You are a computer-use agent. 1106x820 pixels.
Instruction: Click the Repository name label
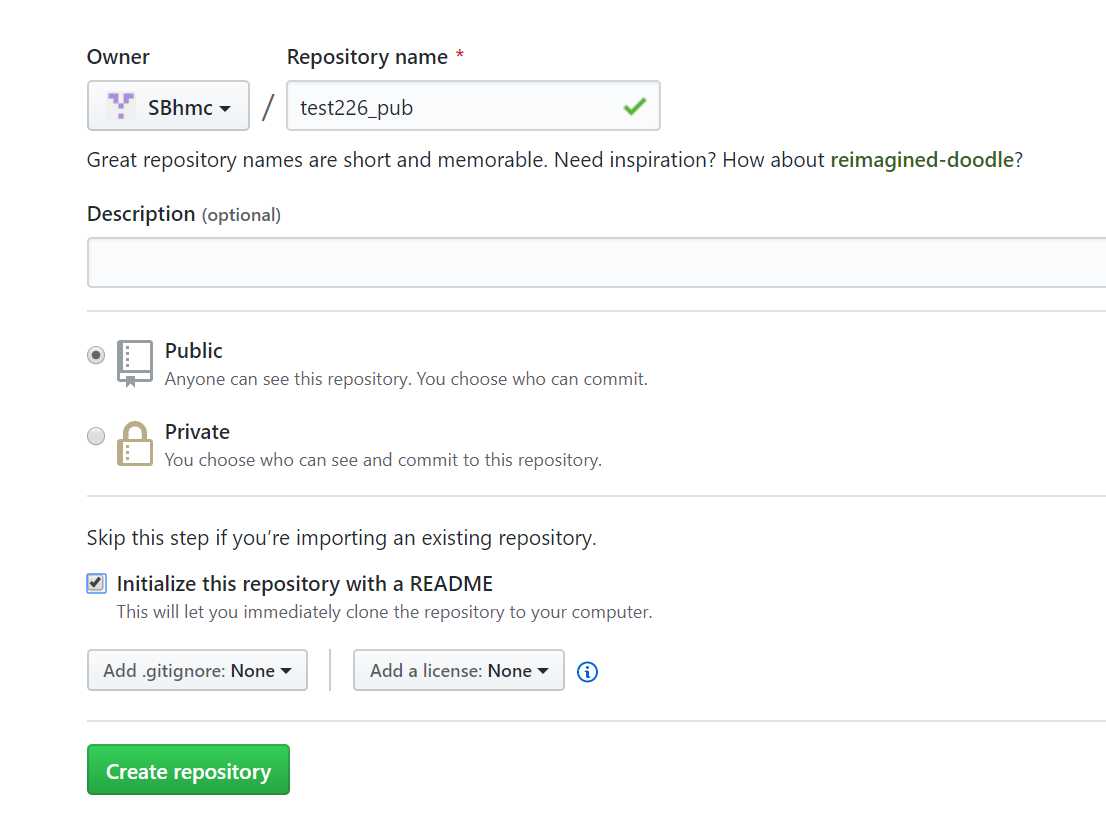(367, 57)
